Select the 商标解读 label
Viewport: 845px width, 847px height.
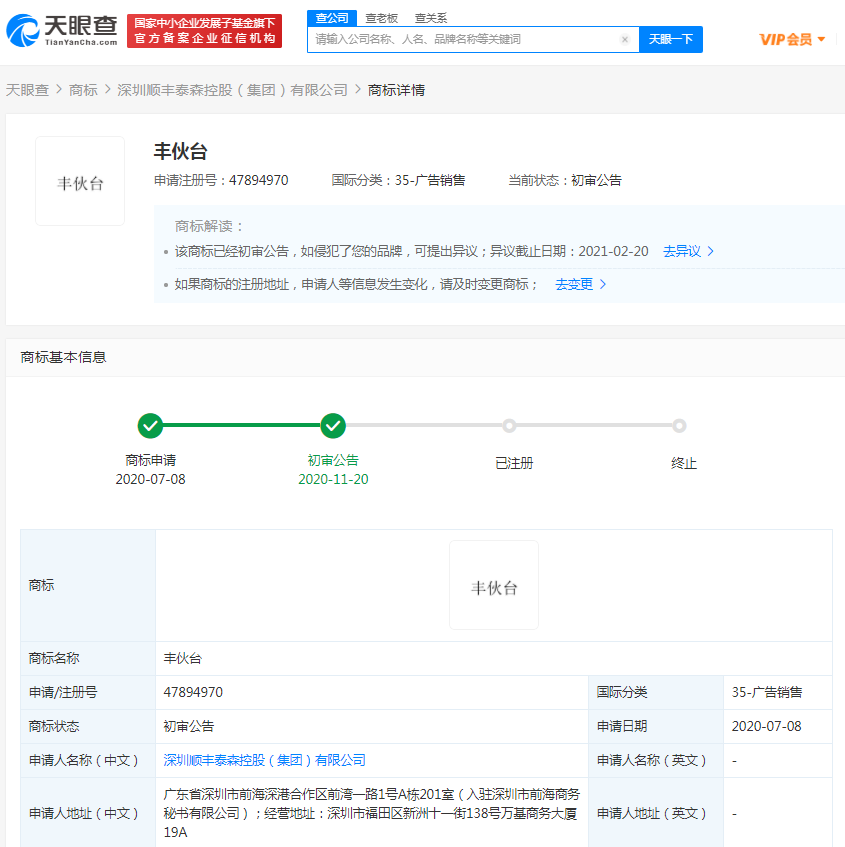(x=209, y=226)
